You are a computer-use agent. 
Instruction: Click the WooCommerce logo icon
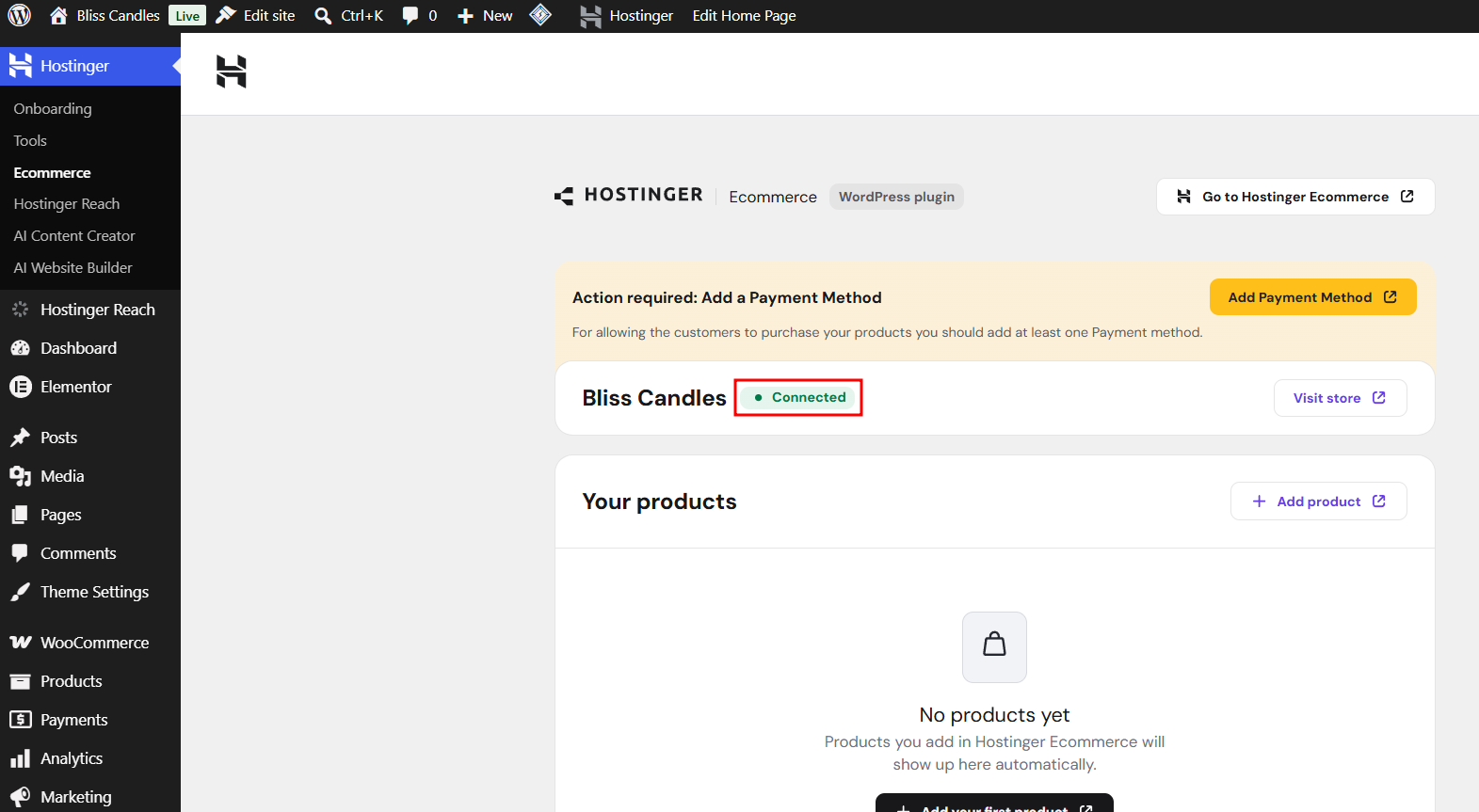pos(20,643)
